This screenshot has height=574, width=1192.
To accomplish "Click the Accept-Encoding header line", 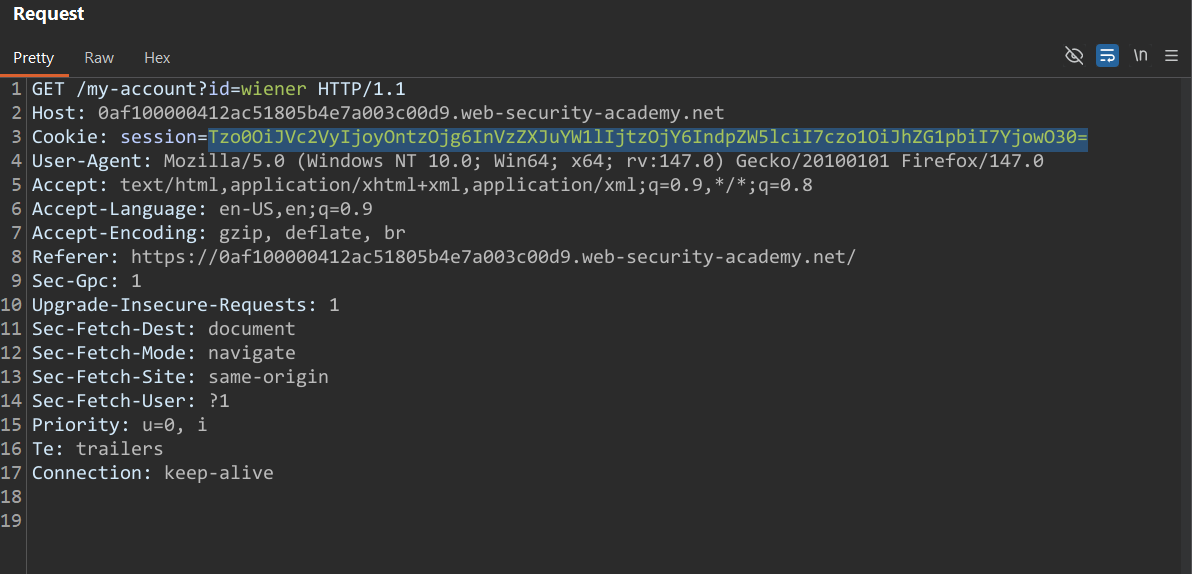I will (215, 233).
